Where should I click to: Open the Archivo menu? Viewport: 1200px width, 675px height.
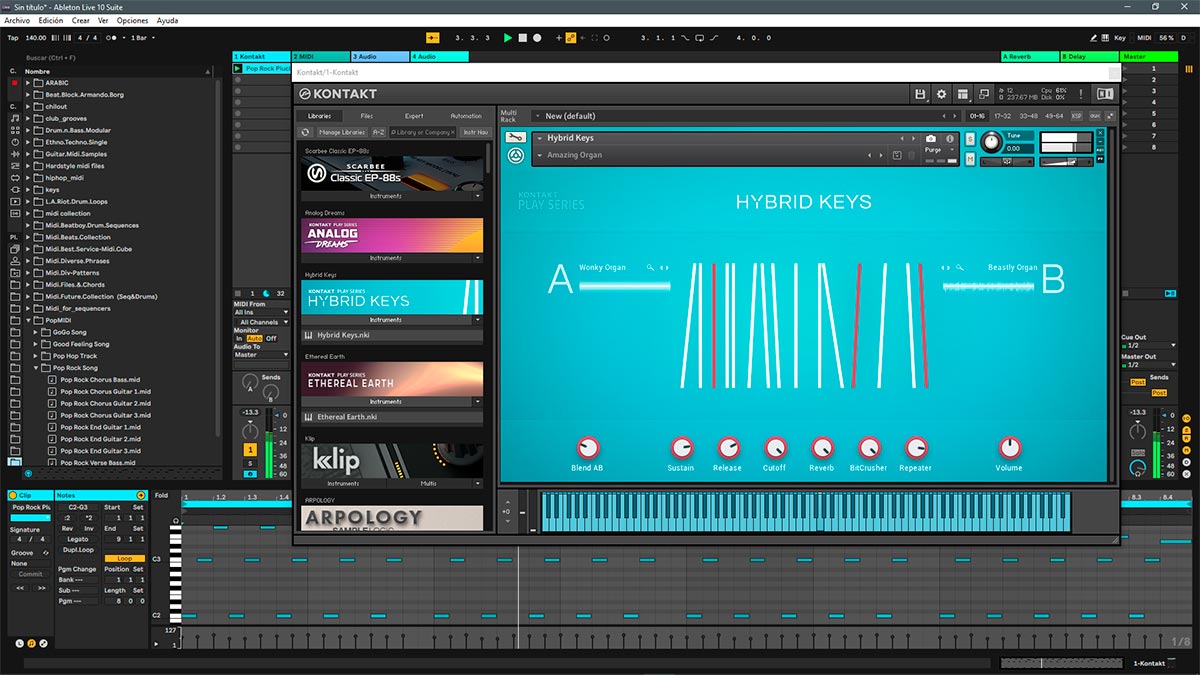point(17,20)
